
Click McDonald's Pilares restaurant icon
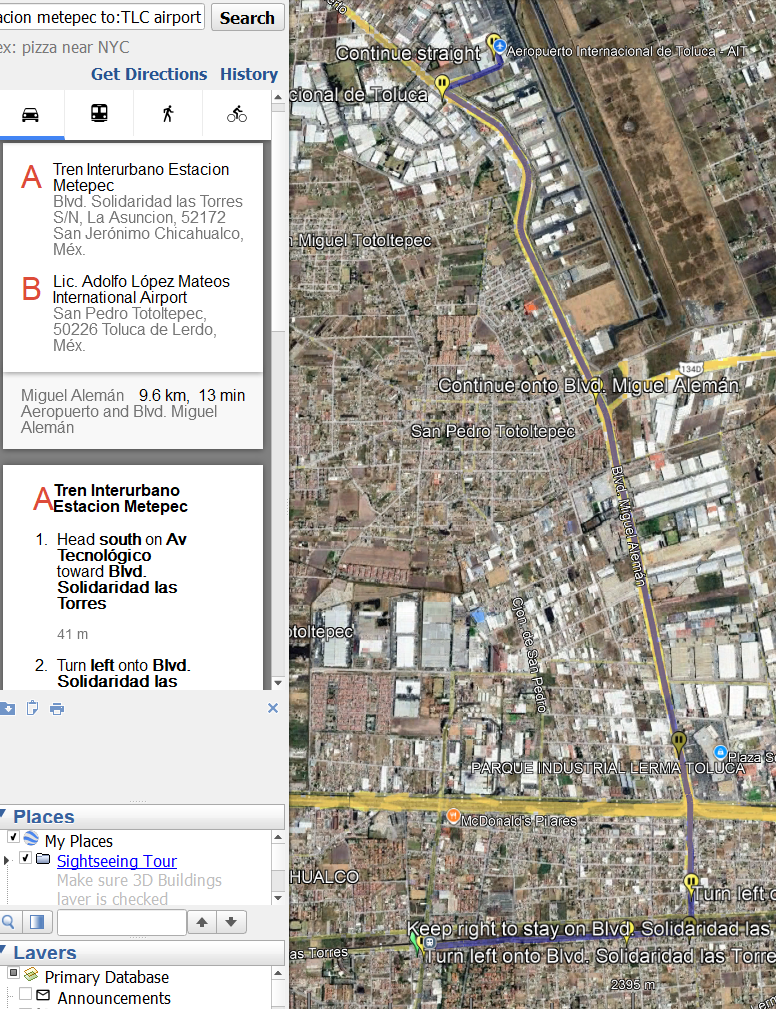(x=453, y=816)
